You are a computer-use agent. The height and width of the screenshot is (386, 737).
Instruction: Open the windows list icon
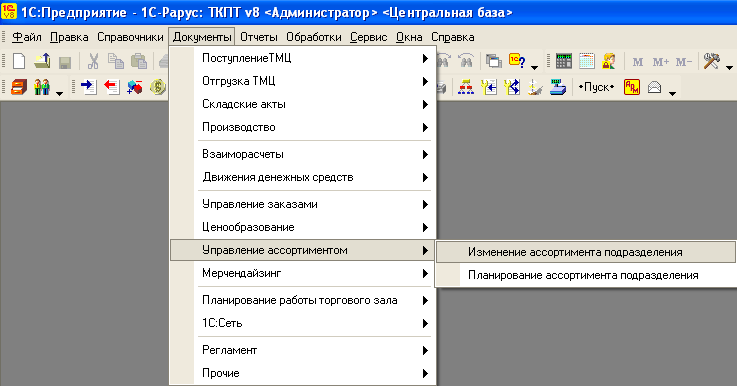[x=494, y=61]
